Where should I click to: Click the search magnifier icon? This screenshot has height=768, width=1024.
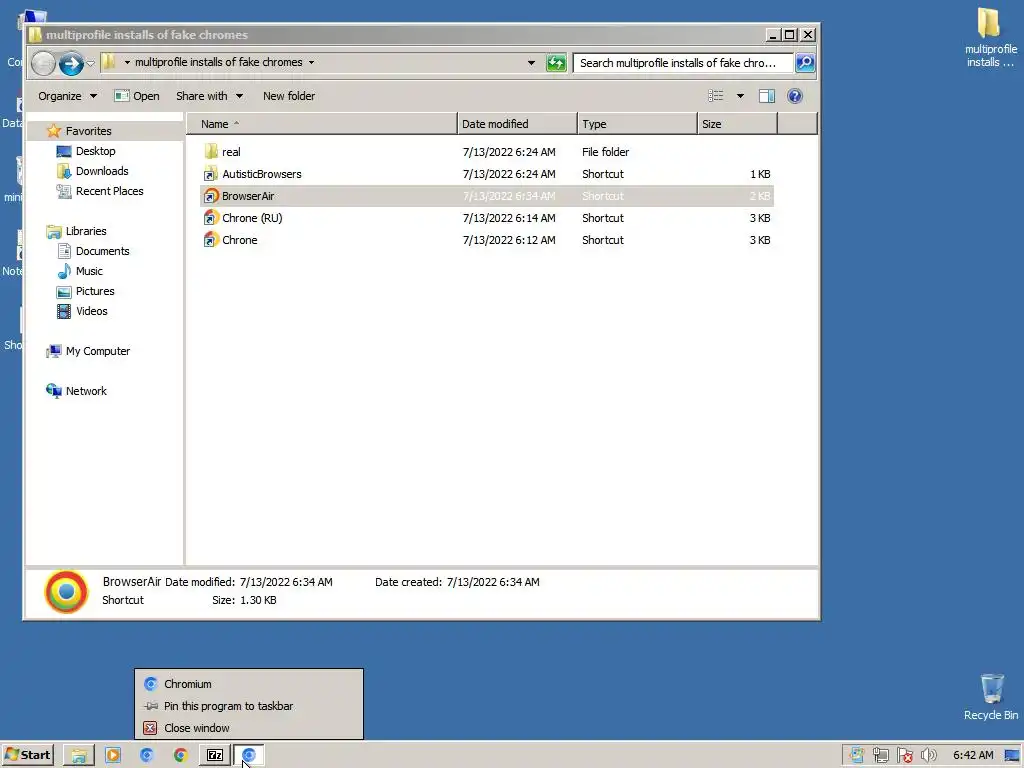[x=805, y=63]
